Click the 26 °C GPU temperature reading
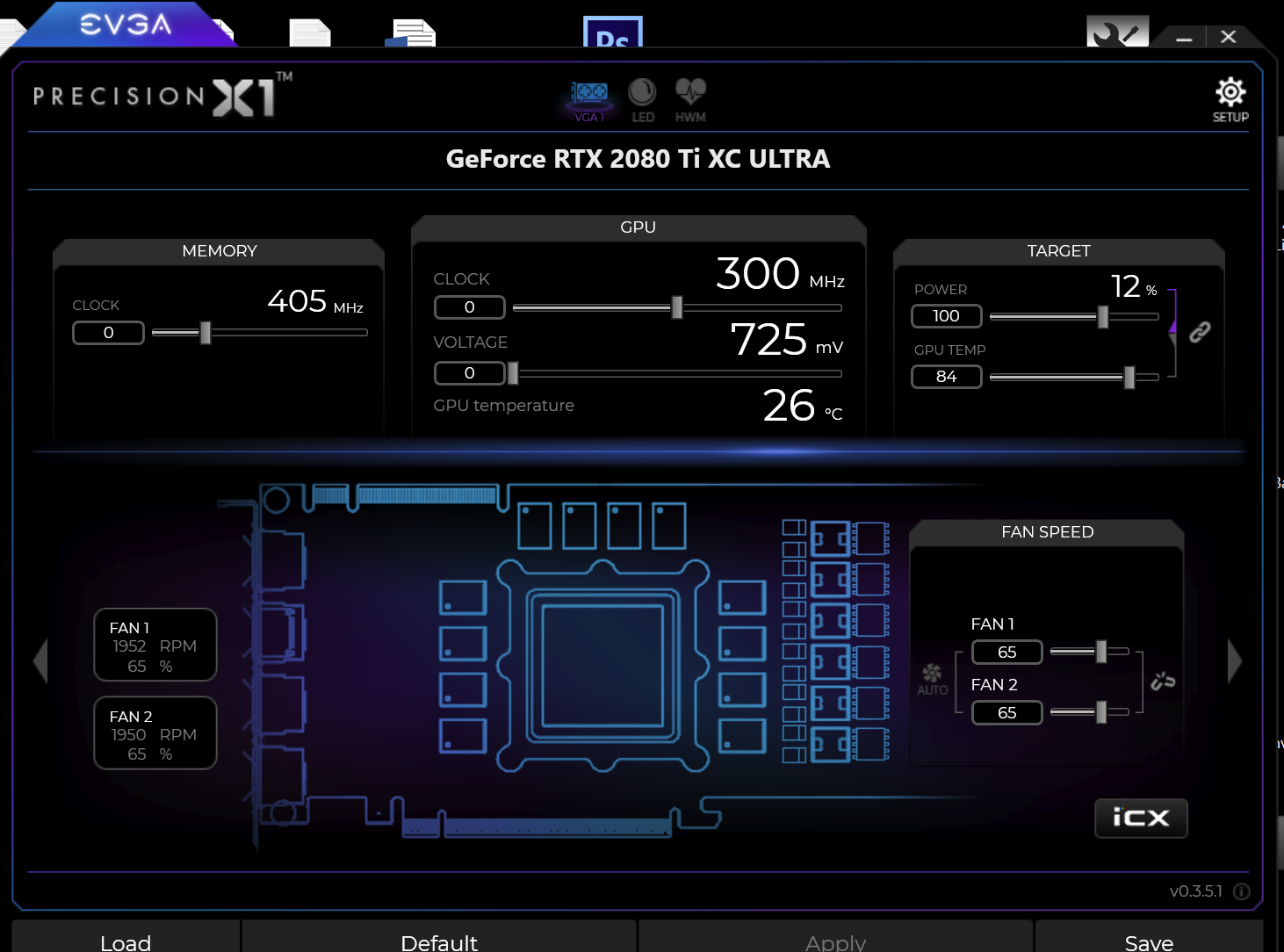Screen dimensions: 1284x952 (x=803, y=406)
